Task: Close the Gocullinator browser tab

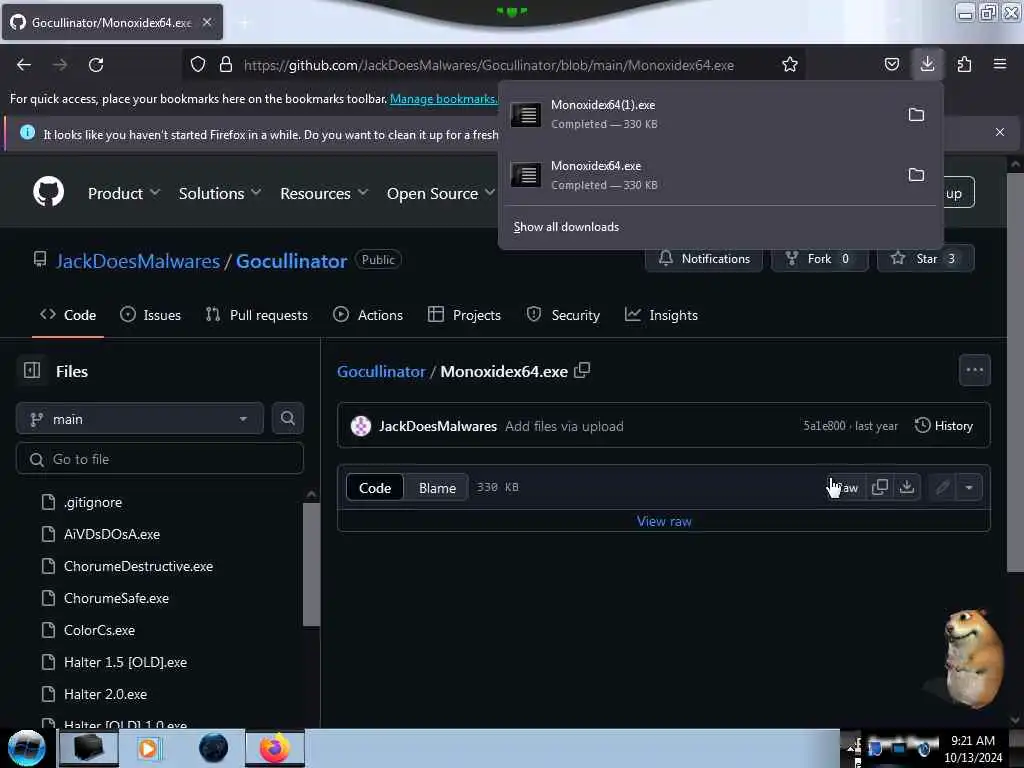Action: point(207,22)
